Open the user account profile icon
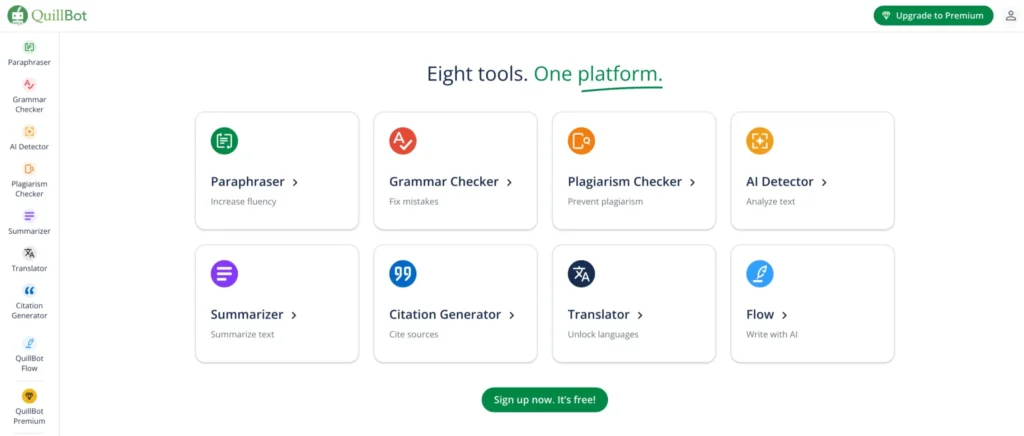1024x436 pixels. (x=1010, y=16)
